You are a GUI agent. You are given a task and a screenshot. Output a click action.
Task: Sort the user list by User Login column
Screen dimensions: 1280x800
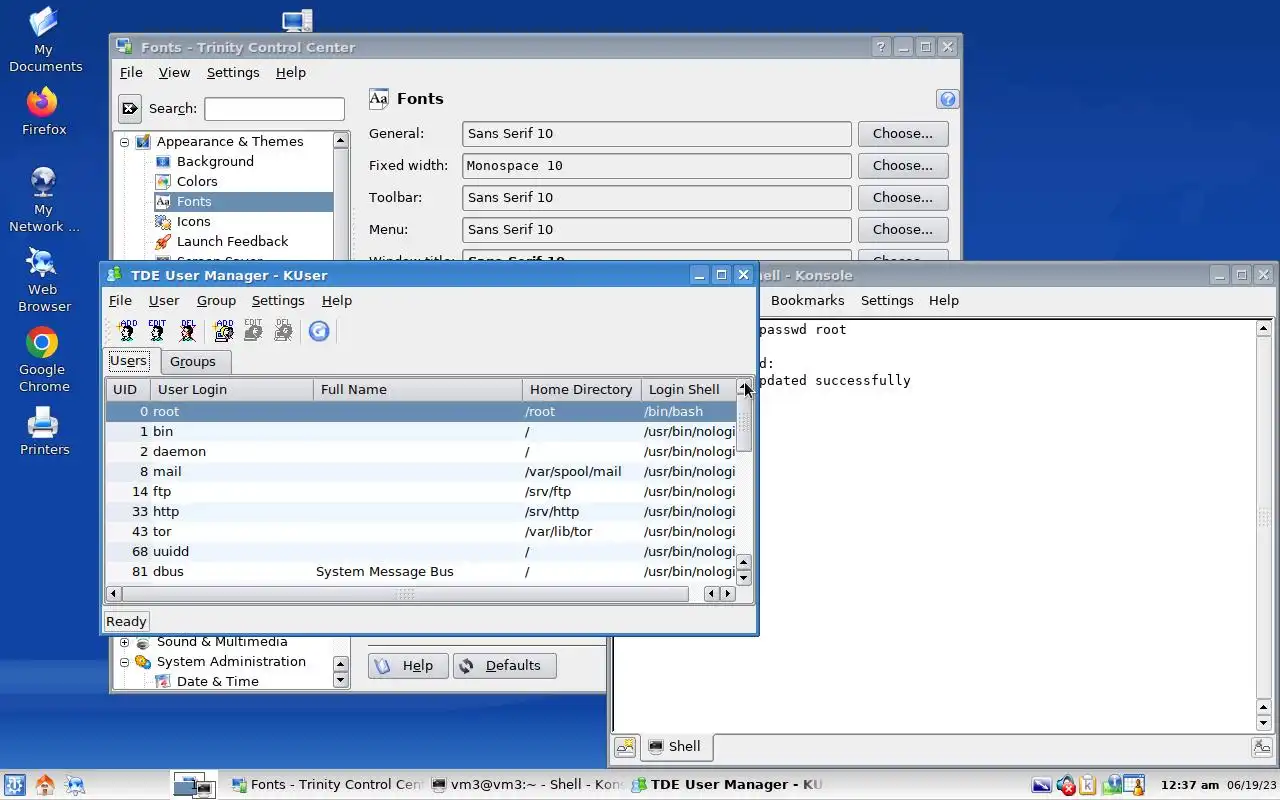[x=232, y=389]
